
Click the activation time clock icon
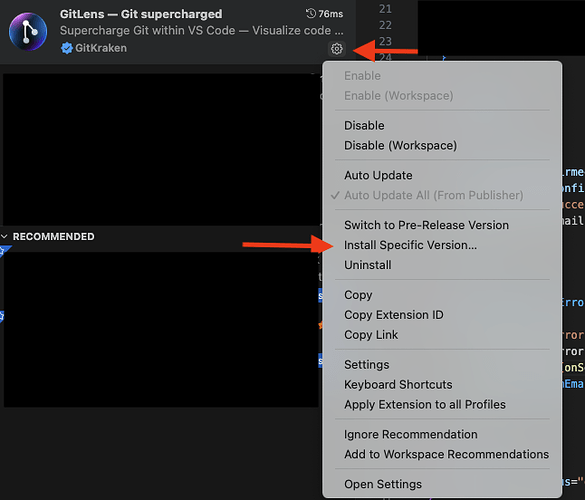(310, 13)
